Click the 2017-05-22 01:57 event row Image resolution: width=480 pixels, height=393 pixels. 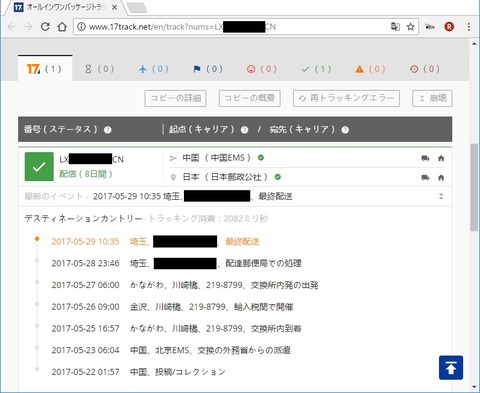138,372
